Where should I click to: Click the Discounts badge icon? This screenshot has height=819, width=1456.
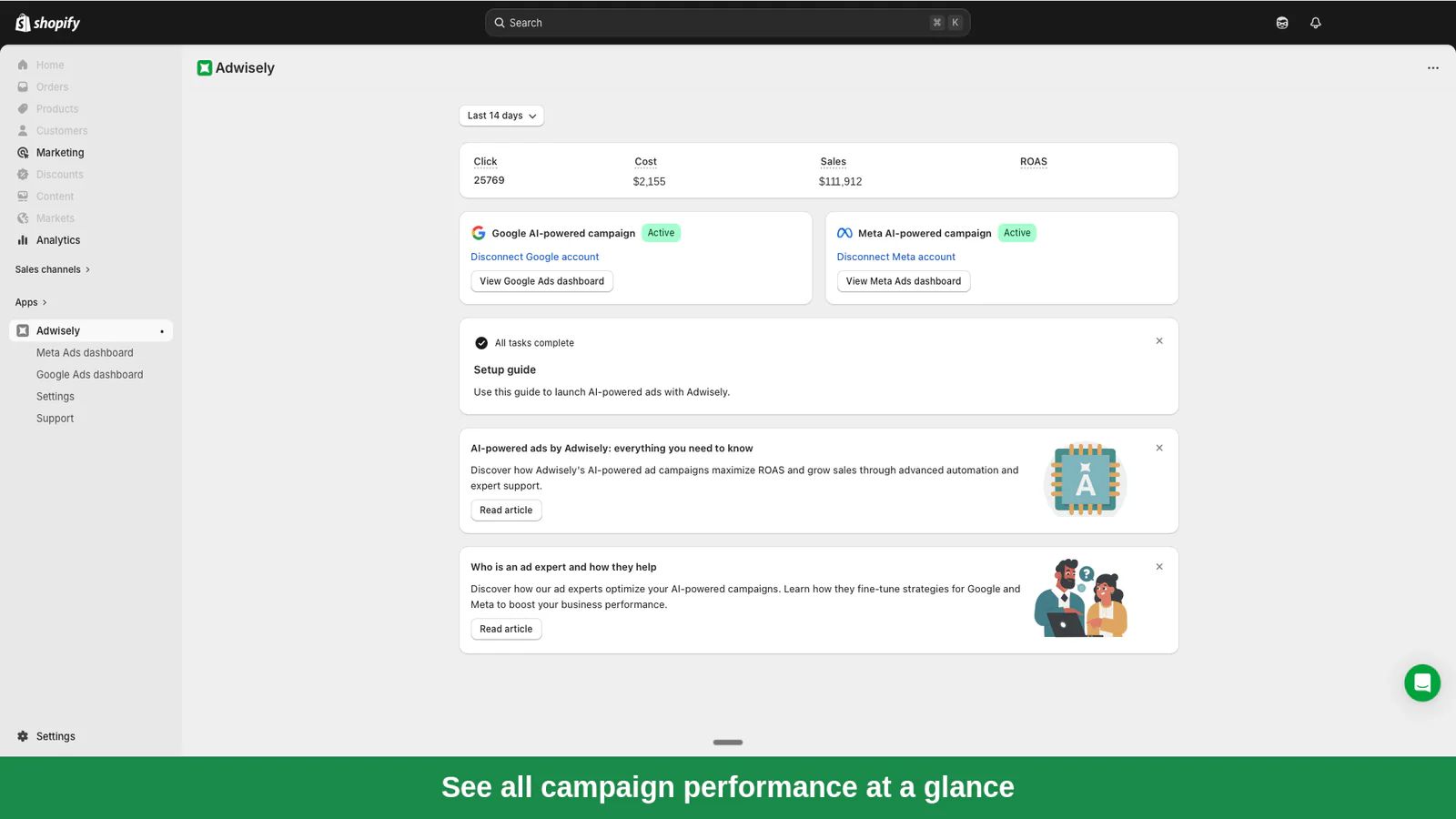[x=23, y=174]
